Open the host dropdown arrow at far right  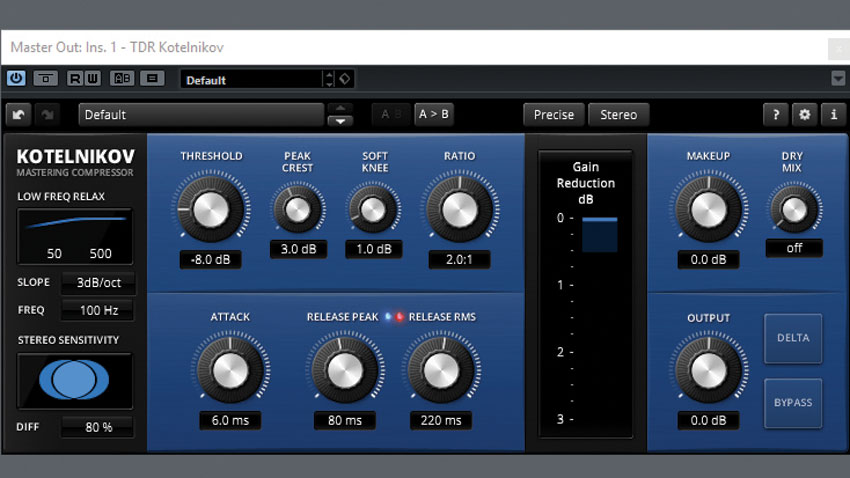[838, 79]
